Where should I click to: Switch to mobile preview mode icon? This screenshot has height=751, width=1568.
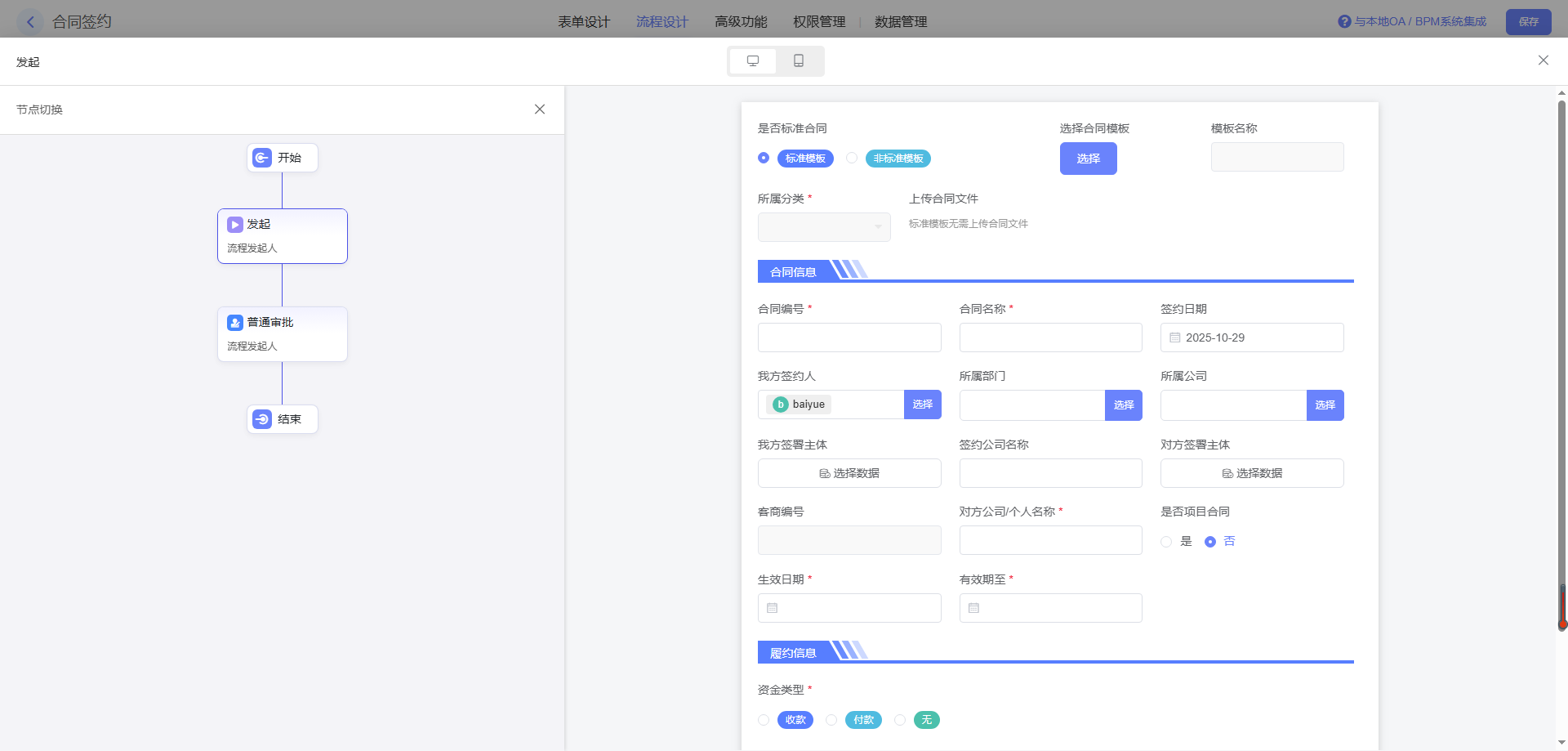[799, 61]
